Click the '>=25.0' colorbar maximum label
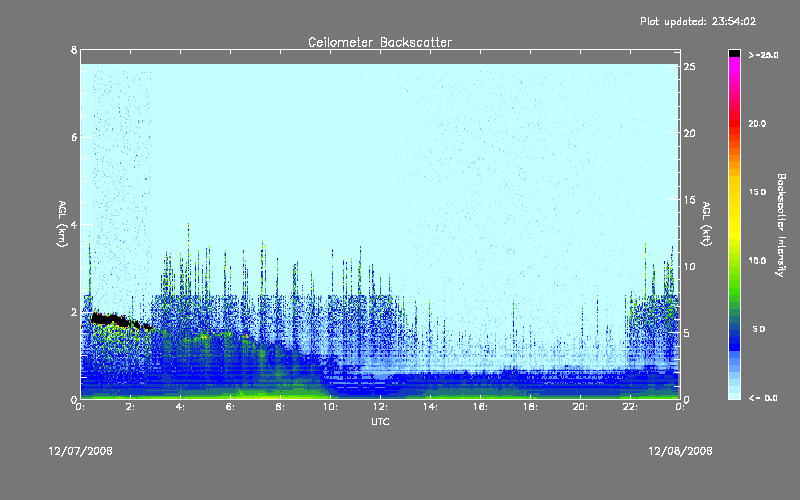Screen dimensions: 800x500 pyautogui.click(x=763, y=55)
